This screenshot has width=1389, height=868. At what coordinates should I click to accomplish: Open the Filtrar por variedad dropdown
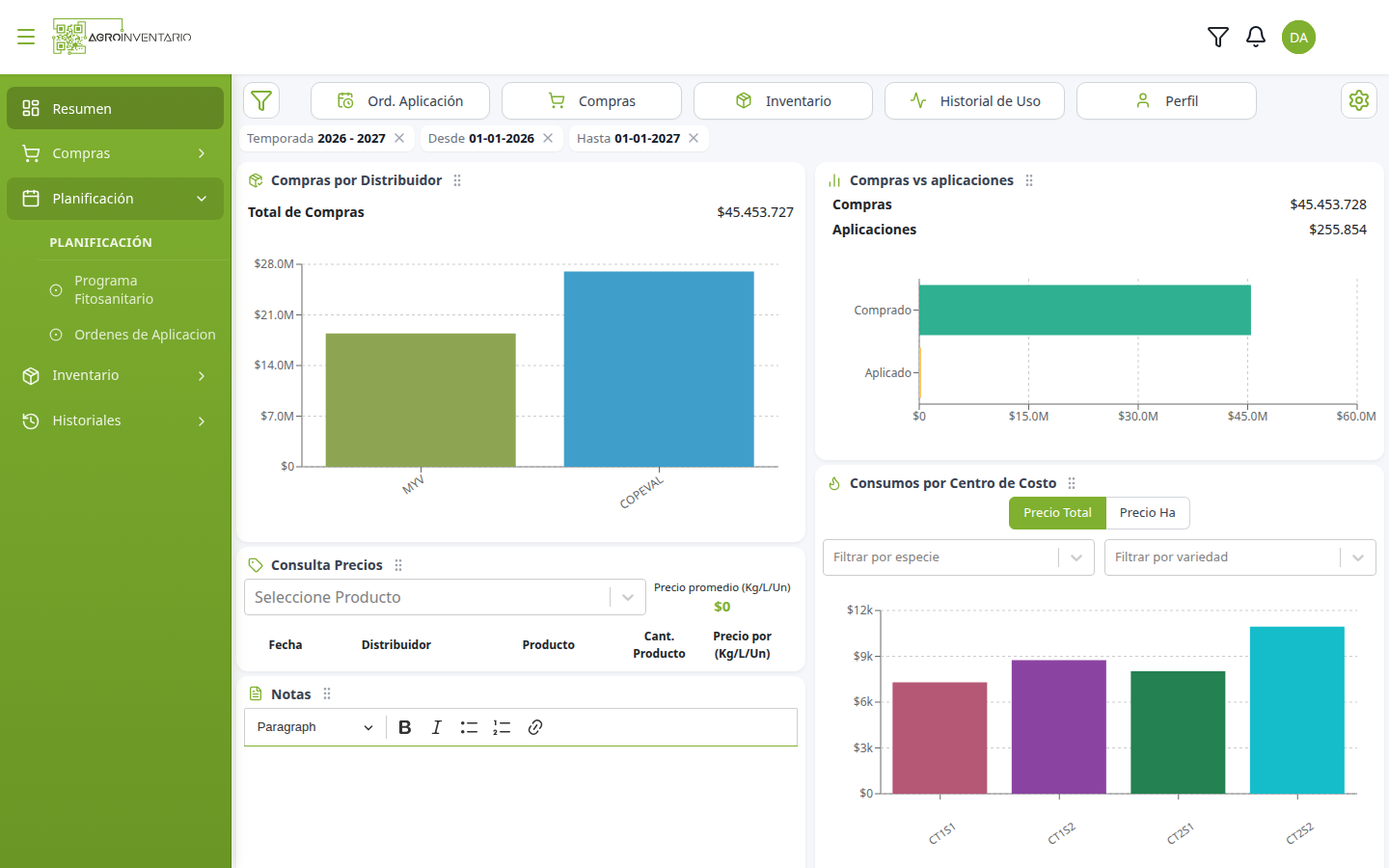pos(1240,557)
